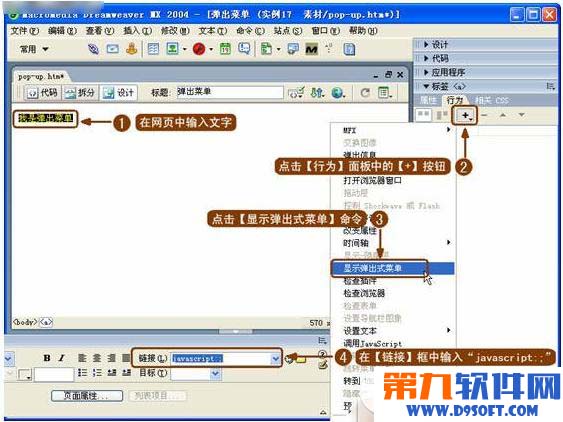
Task: Click the Insert Image icon
Action: click(x=172, y=49)
